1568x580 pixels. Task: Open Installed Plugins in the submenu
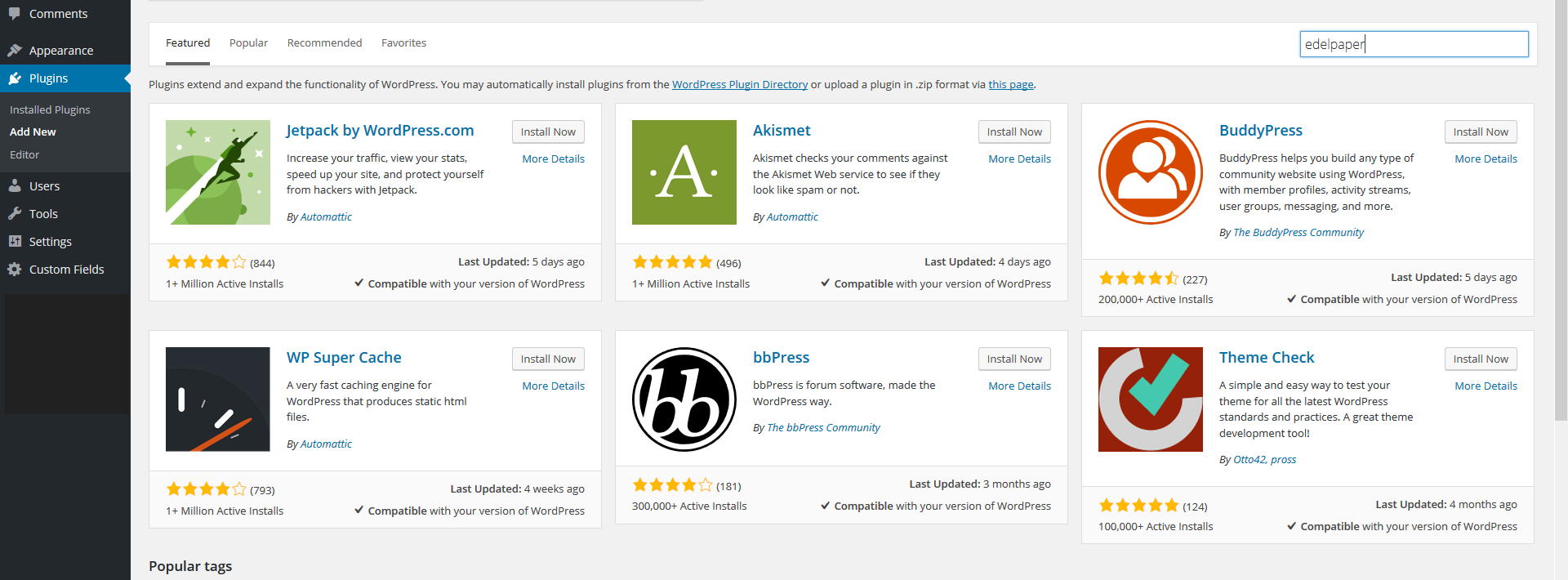click(x=50, y=109)
